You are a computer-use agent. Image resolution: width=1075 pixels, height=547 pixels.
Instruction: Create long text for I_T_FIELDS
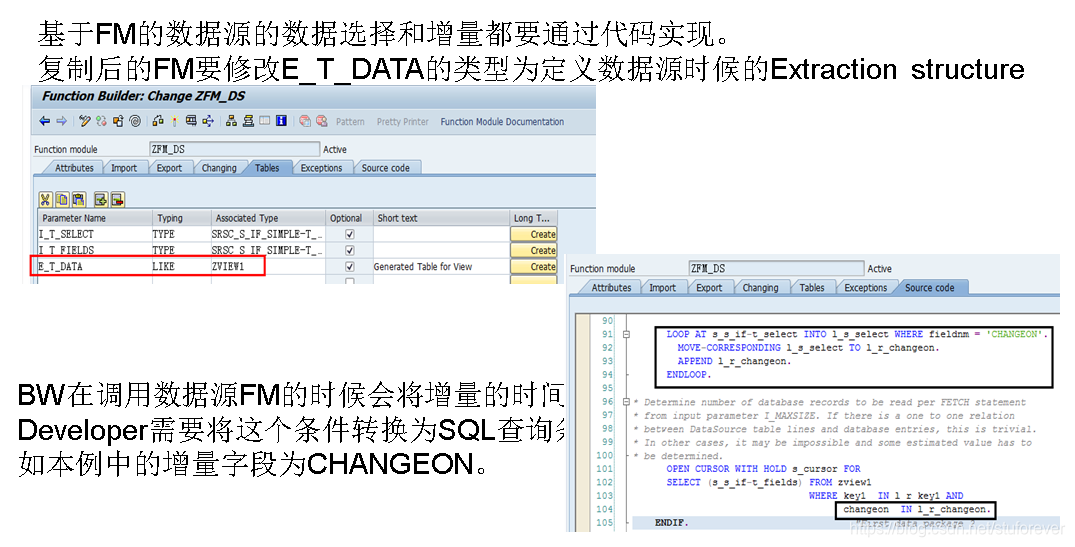(x=533, y=250)
